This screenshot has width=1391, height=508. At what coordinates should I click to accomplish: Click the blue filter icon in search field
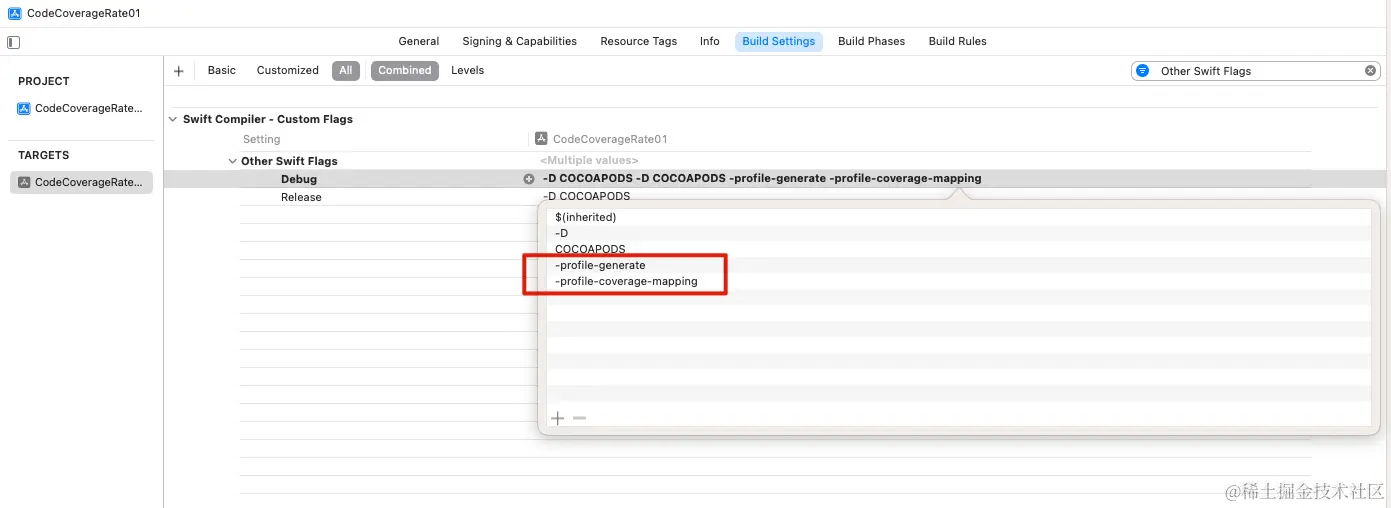(1143, 71)
